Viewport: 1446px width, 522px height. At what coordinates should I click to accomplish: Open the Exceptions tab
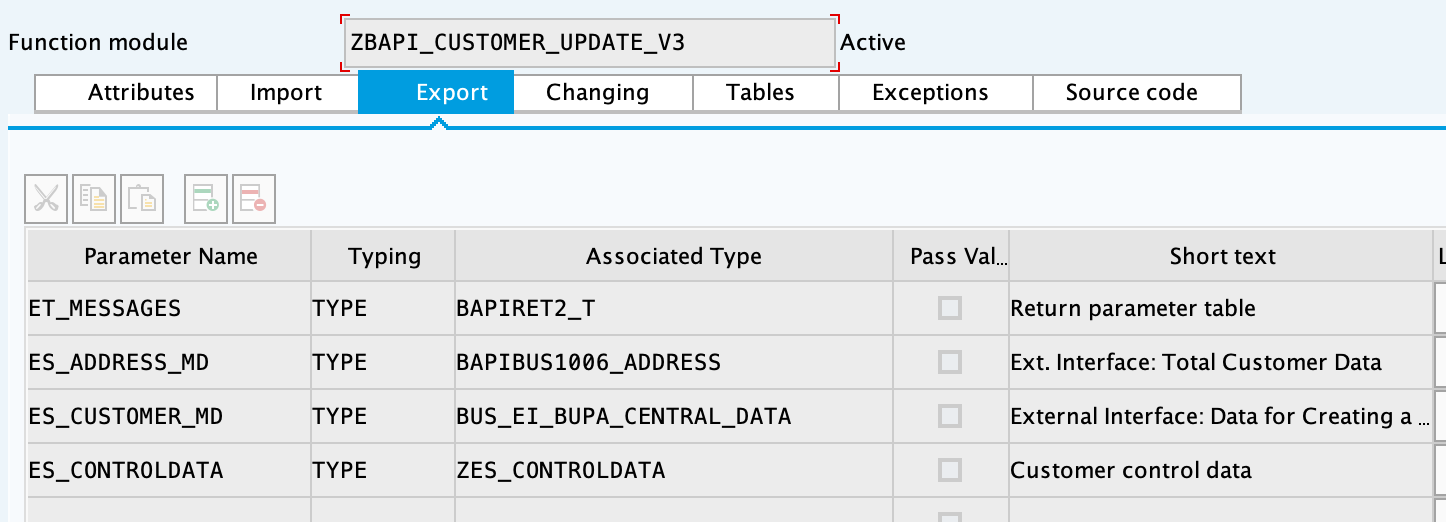[x=930, y=93]
